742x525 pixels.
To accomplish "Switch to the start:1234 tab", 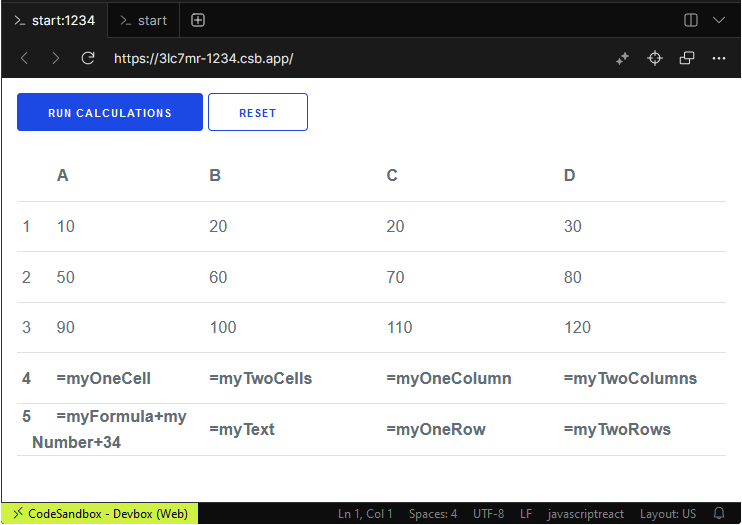I will click(53, 20).
